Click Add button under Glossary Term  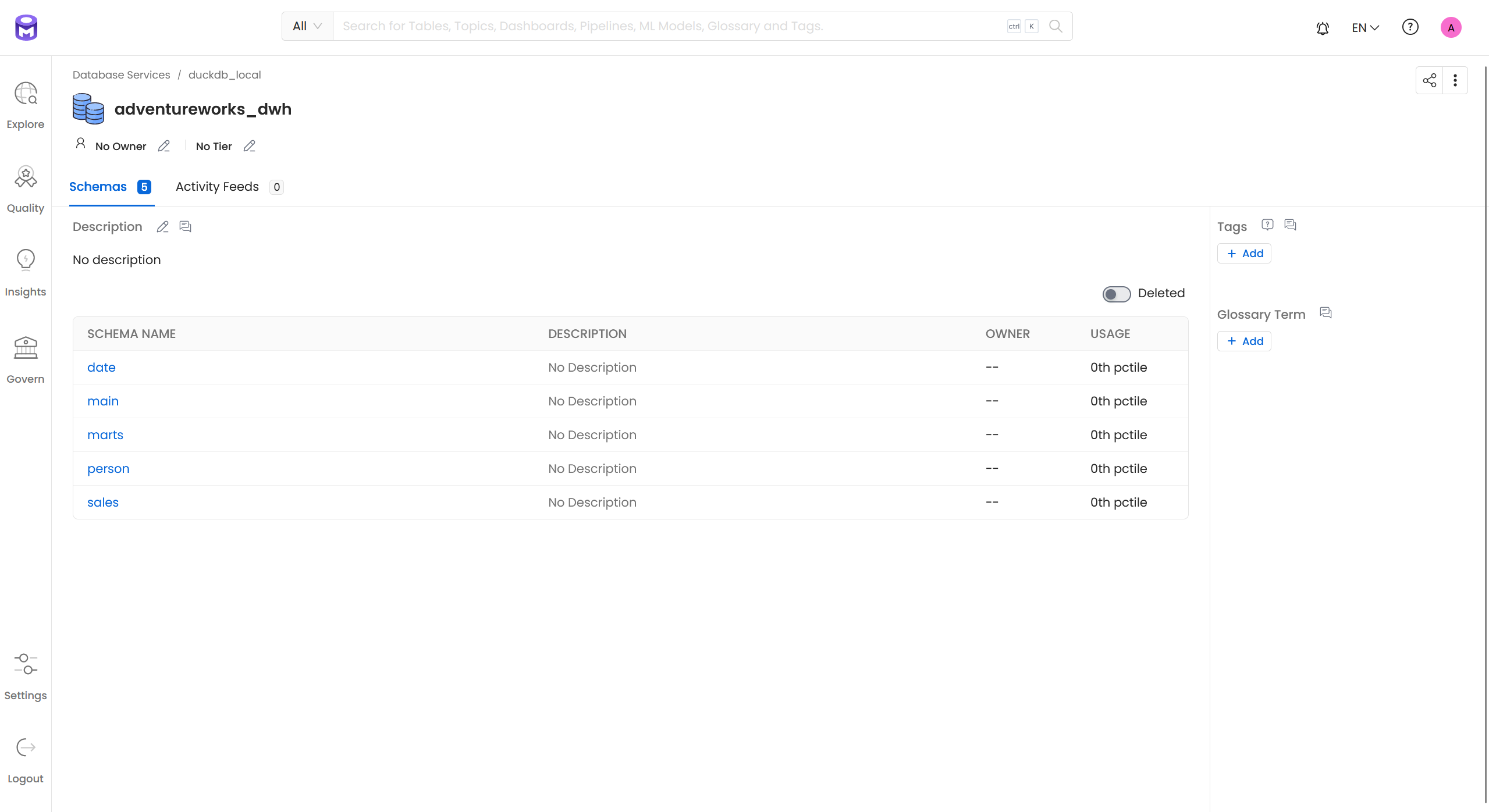[x=1244, y=341]
